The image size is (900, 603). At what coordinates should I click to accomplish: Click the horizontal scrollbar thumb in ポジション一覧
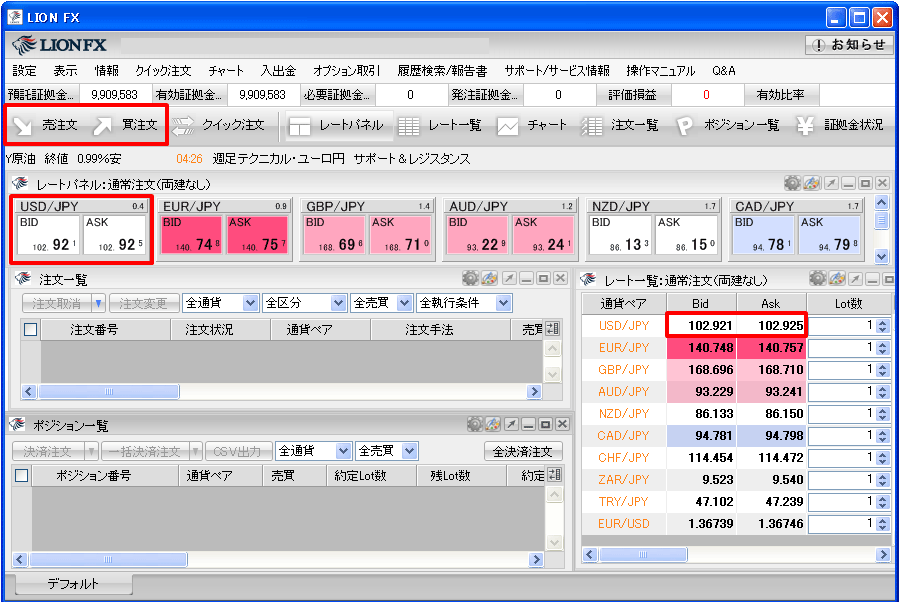[x=108, y=559]
